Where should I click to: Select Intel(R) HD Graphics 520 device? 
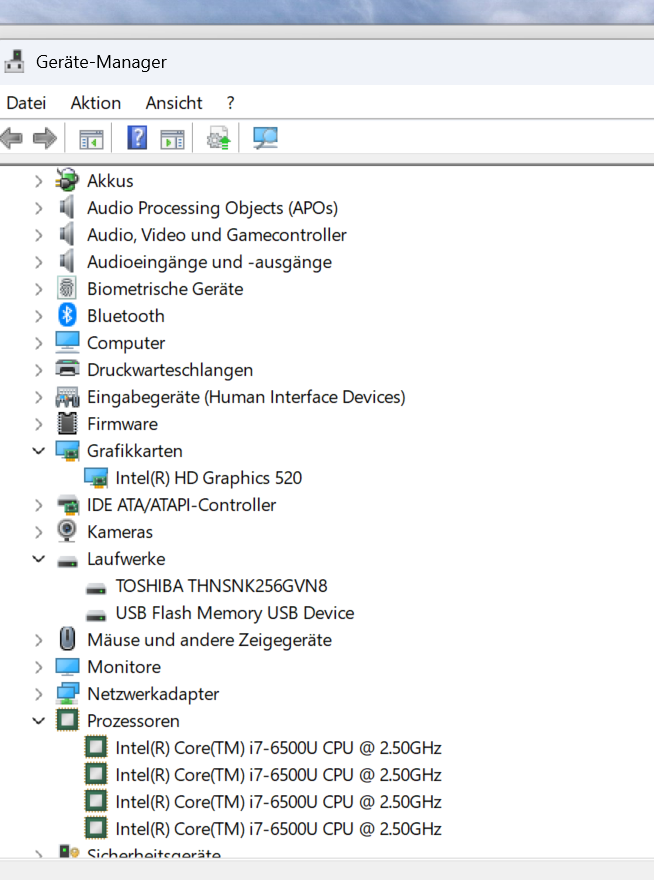209,478
